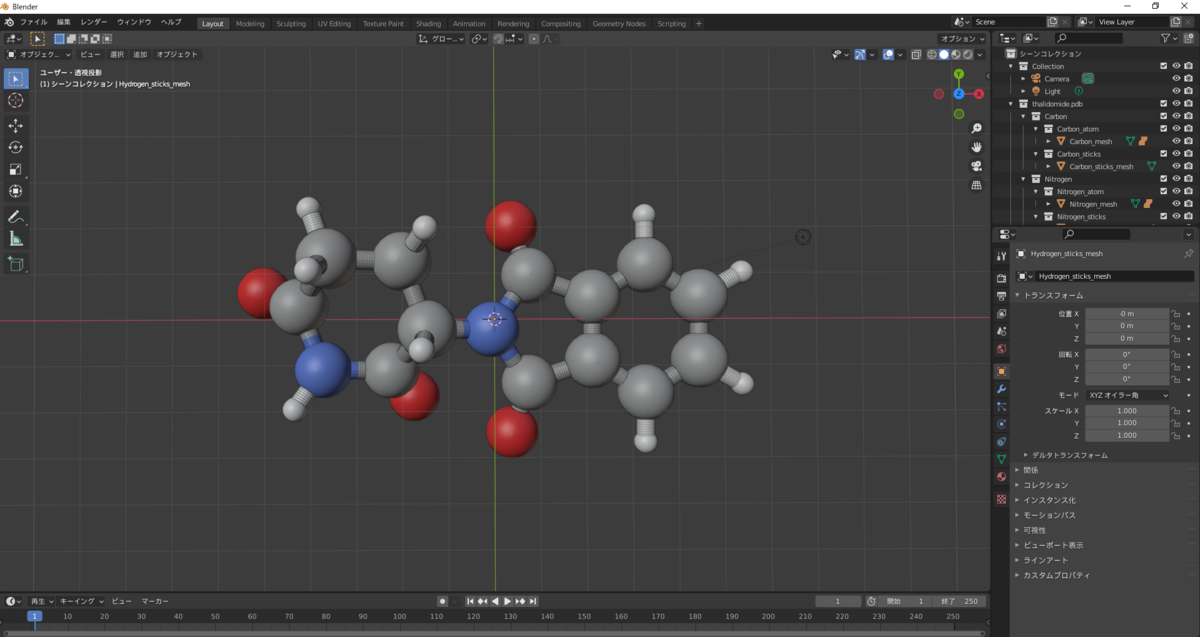This screenshot has height=637, width=1200.
Task: Open the マーカー timeline menu
Action: pos(154,601)
